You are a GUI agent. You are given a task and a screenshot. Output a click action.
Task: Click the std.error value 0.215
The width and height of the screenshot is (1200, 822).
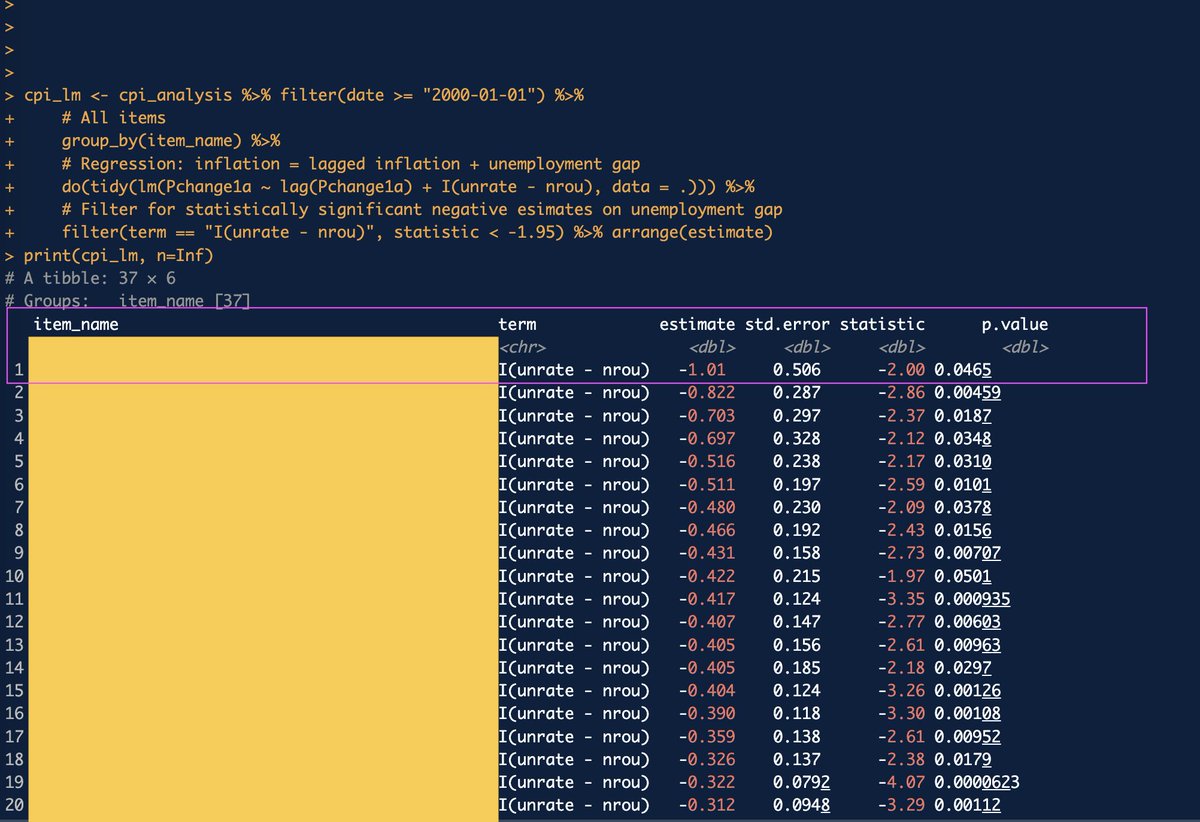click(797, 576)
